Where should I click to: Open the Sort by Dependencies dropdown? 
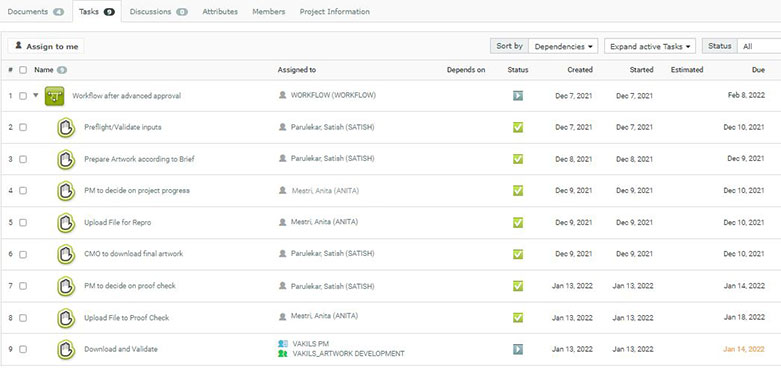coord(563,46)
